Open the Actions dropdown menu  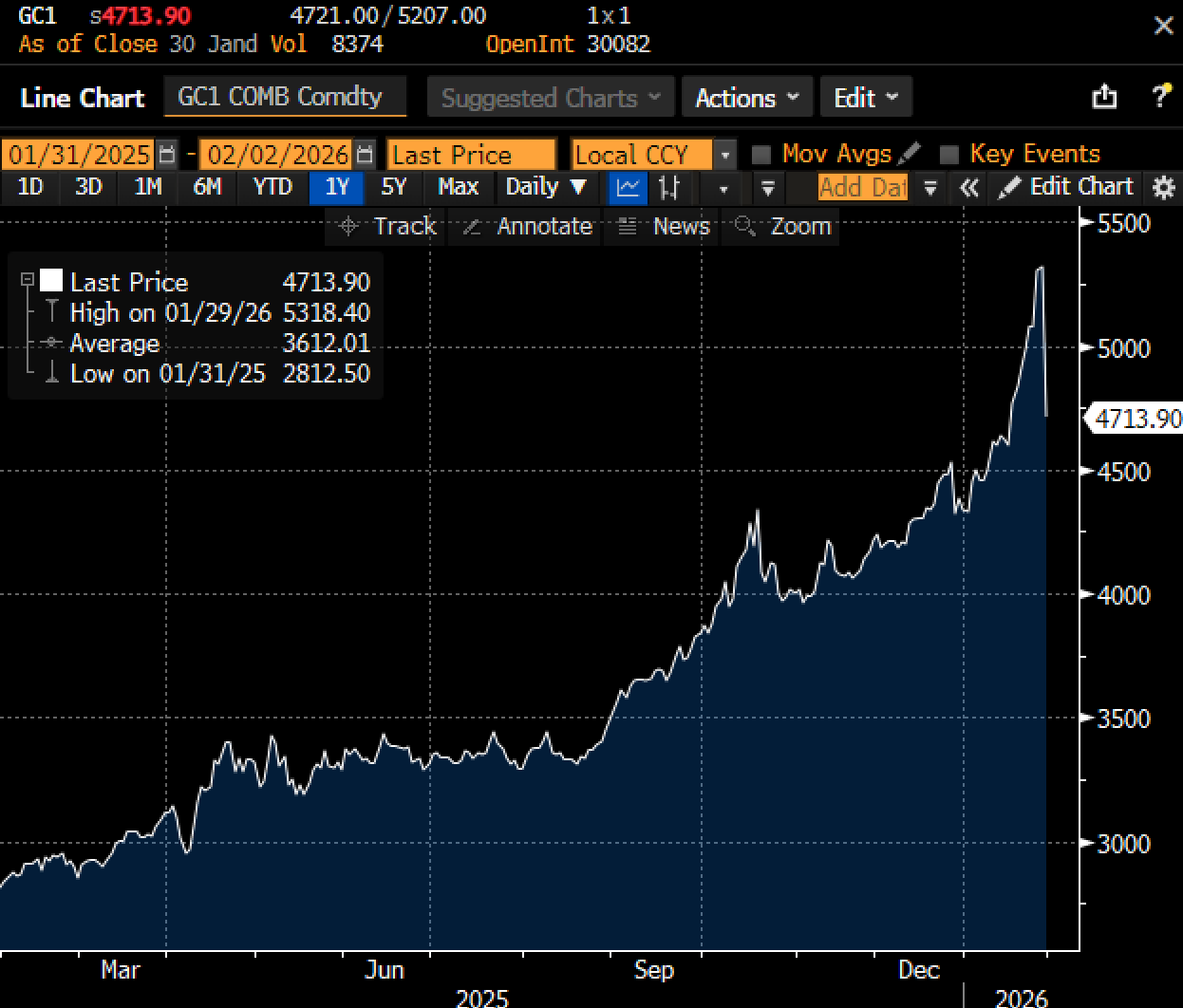point(746,98)
